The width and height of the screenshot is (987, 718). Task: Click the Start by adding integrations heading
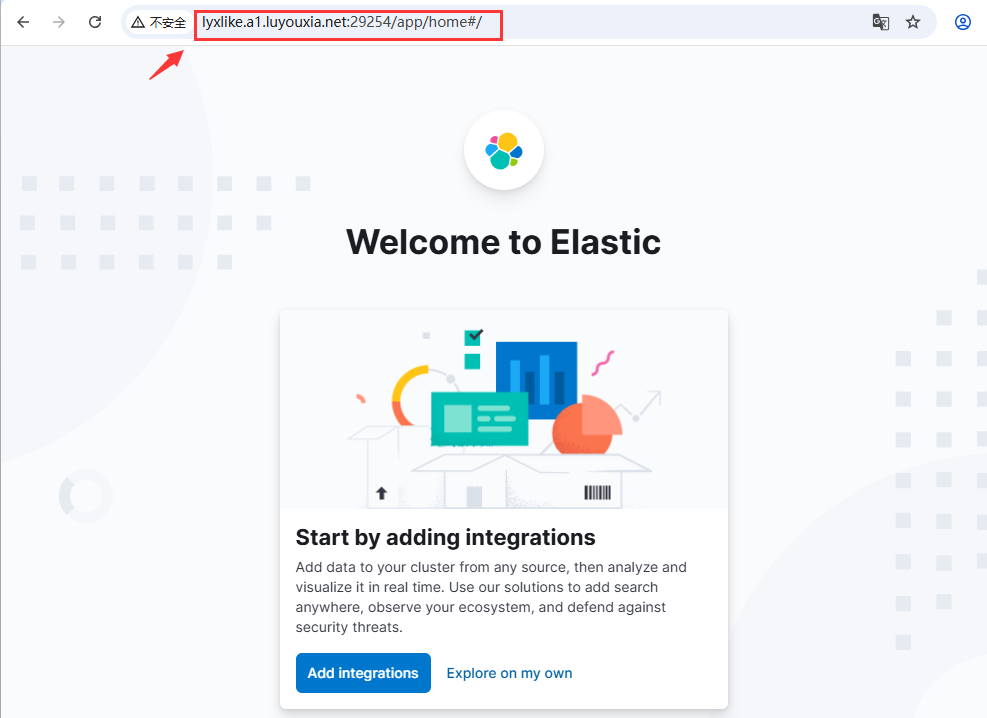445,537
